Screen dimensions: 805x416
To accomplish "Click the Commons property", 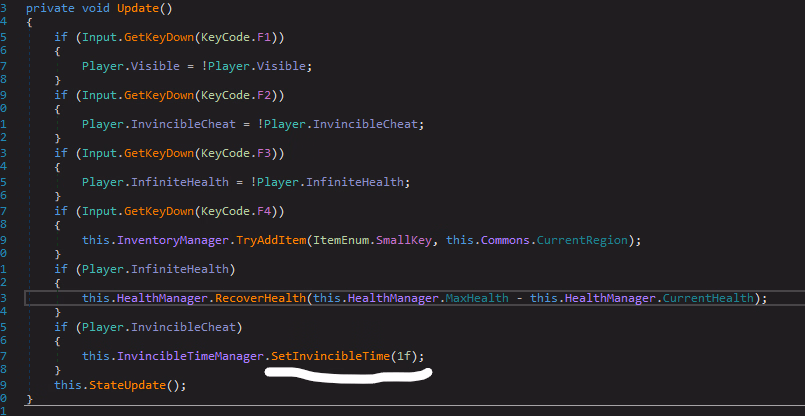I will click(506, 240).
